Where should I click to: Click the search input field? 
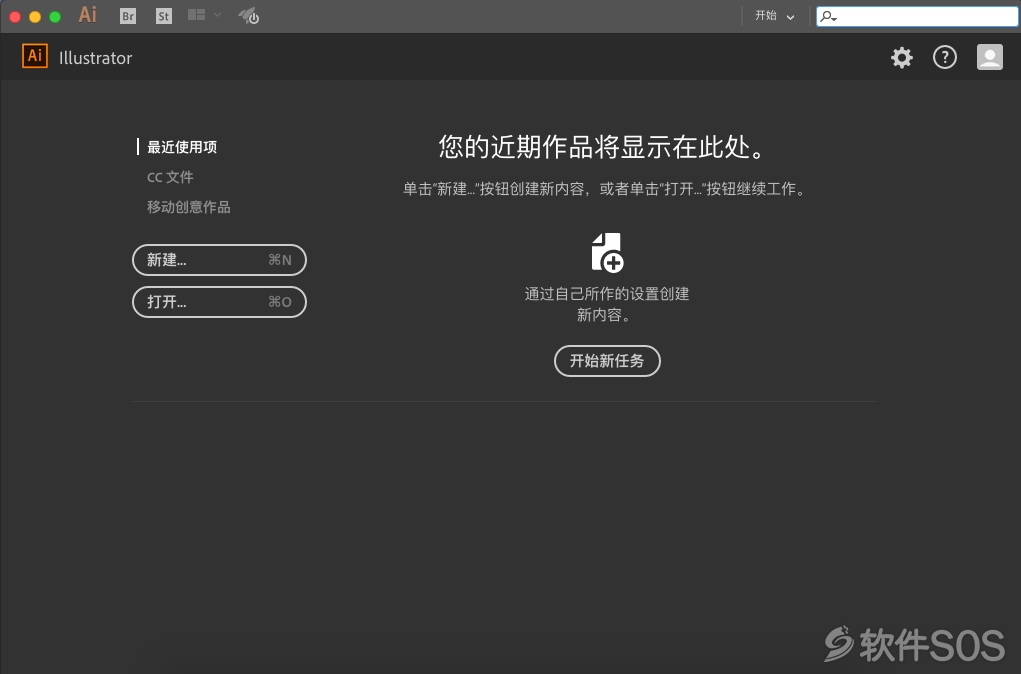pyautogui.click(x=917, y=16)
